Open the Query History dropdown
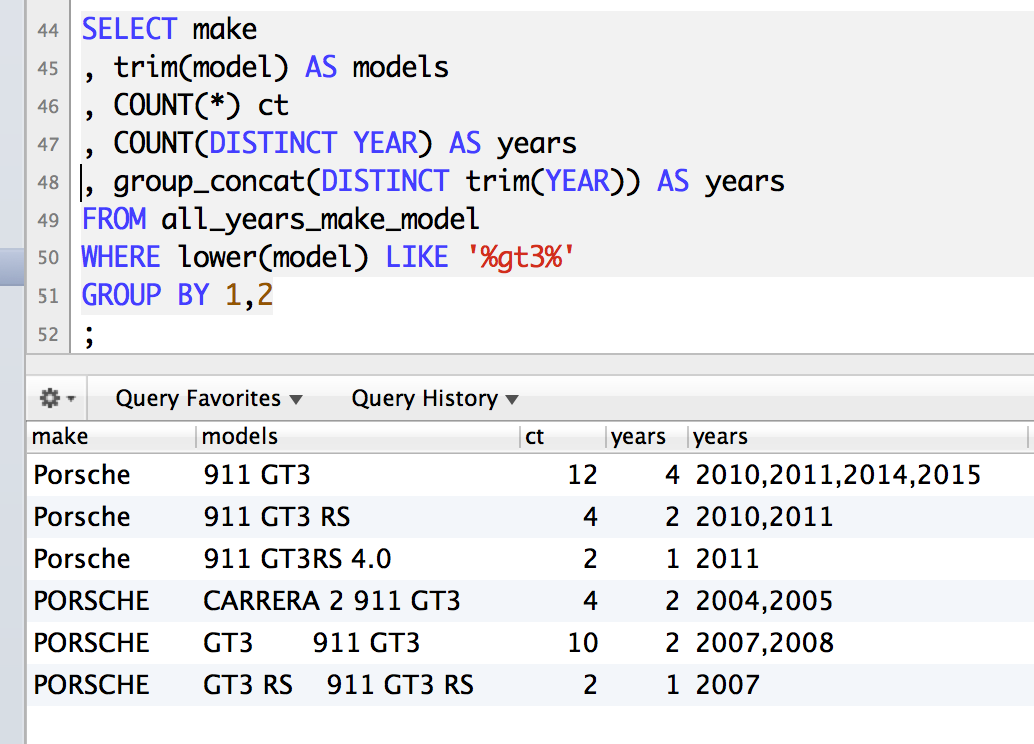Screen dimensions: 1034x744 [x=435, y=398]
